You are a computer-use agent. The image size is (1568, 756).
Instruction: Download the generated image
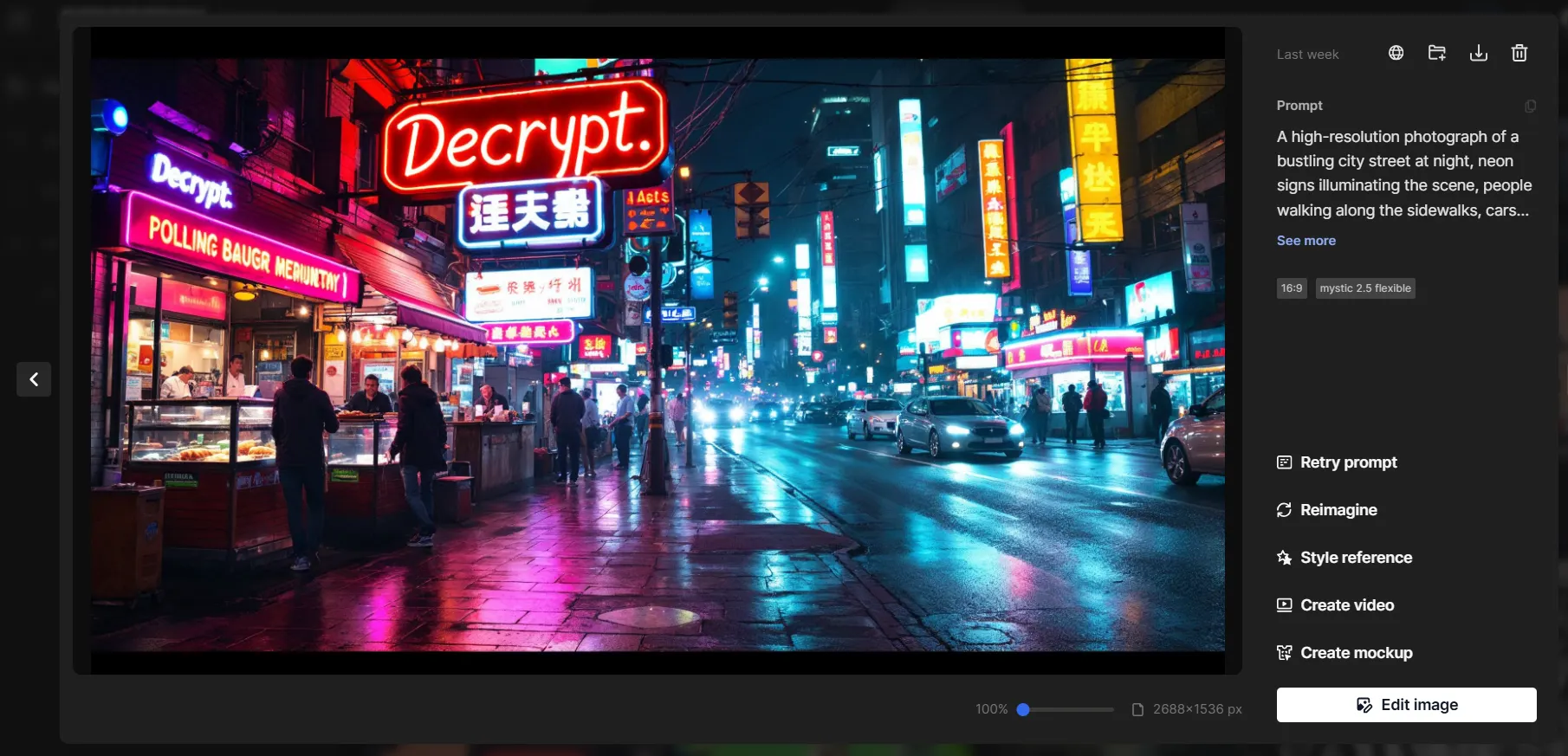[x=1478, y=53]
